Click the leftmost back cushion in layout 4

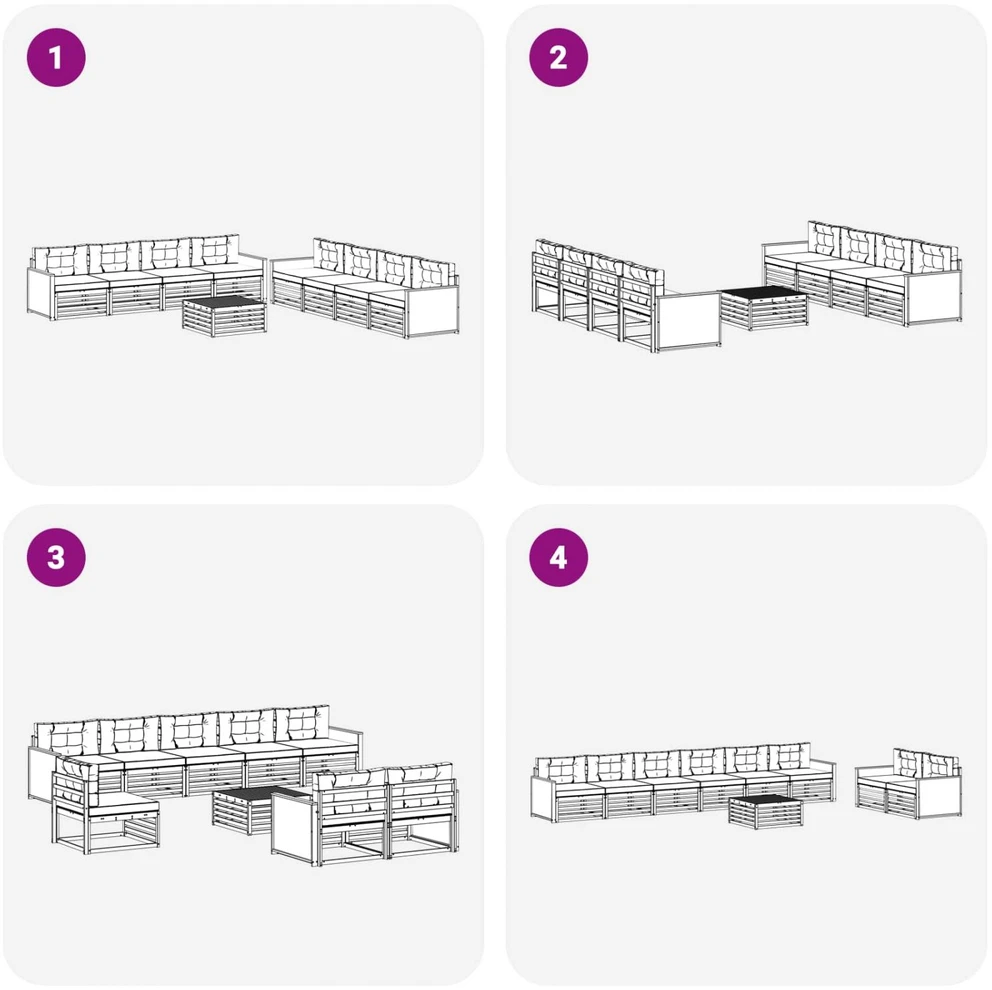tap(559, 767)
